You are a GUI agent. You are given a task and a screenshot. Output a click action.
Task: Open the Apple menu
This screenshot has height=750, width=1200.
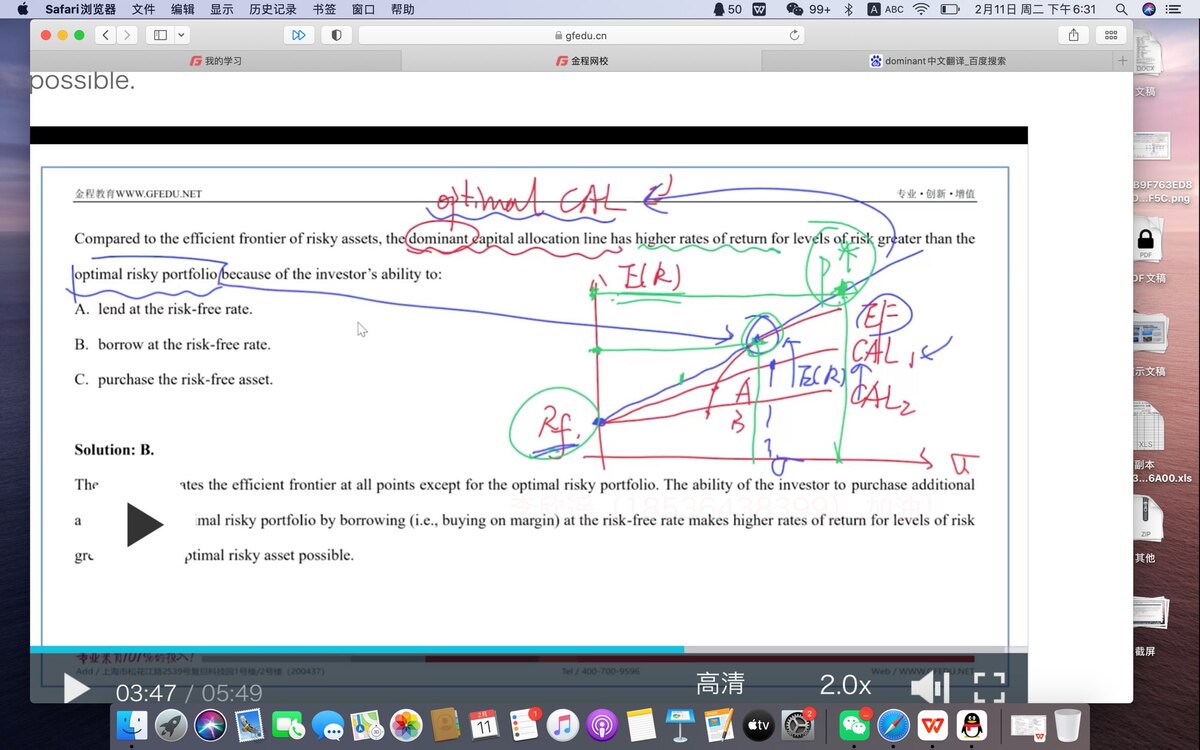point(23,9)
